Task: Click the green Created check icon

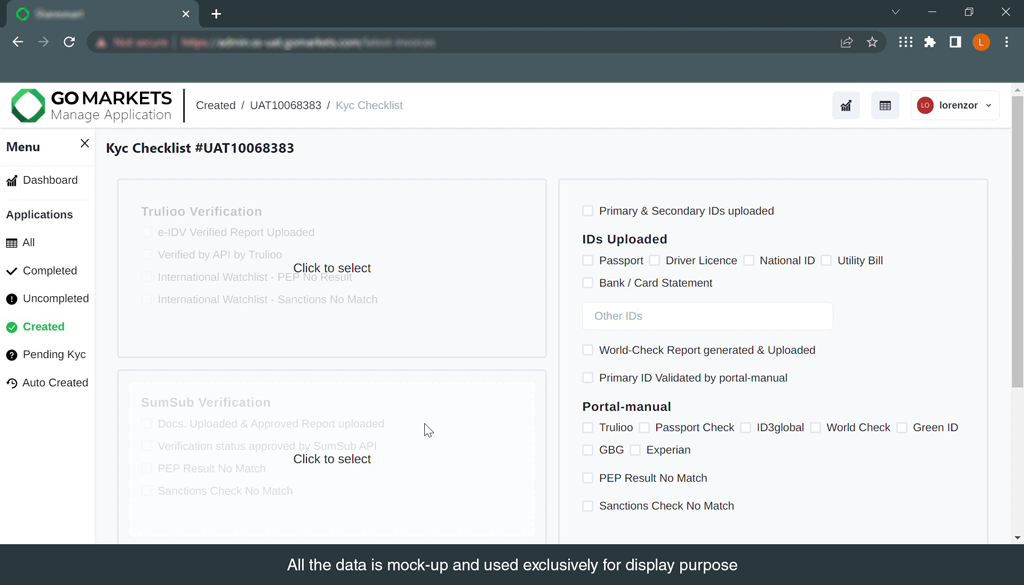Action: [12, 327]
